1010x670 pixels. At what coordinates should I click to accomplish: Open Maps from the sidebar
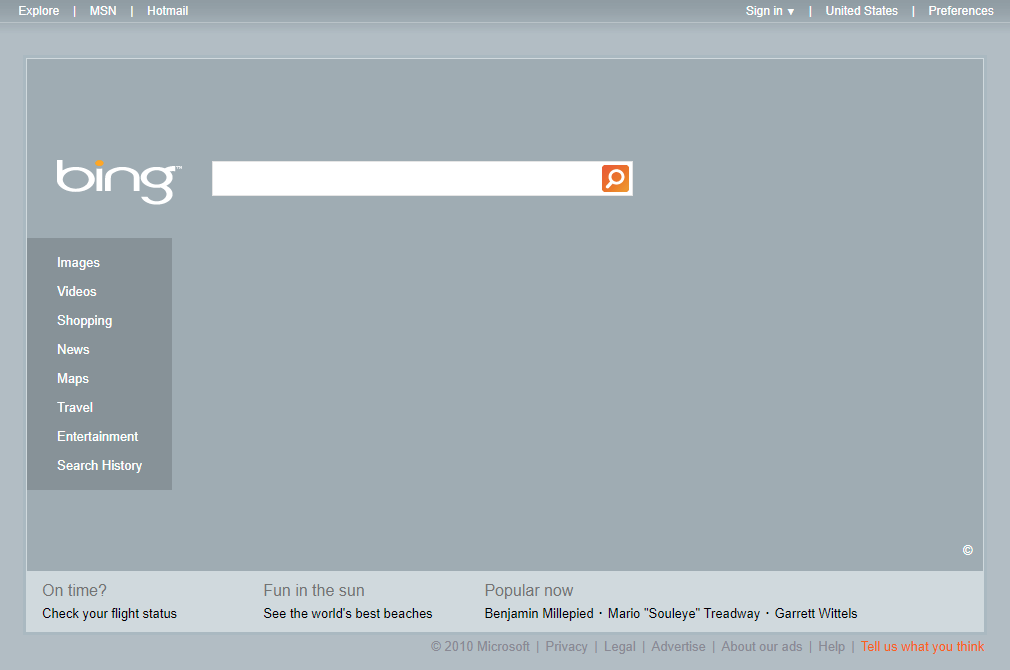tap(73, 379)
